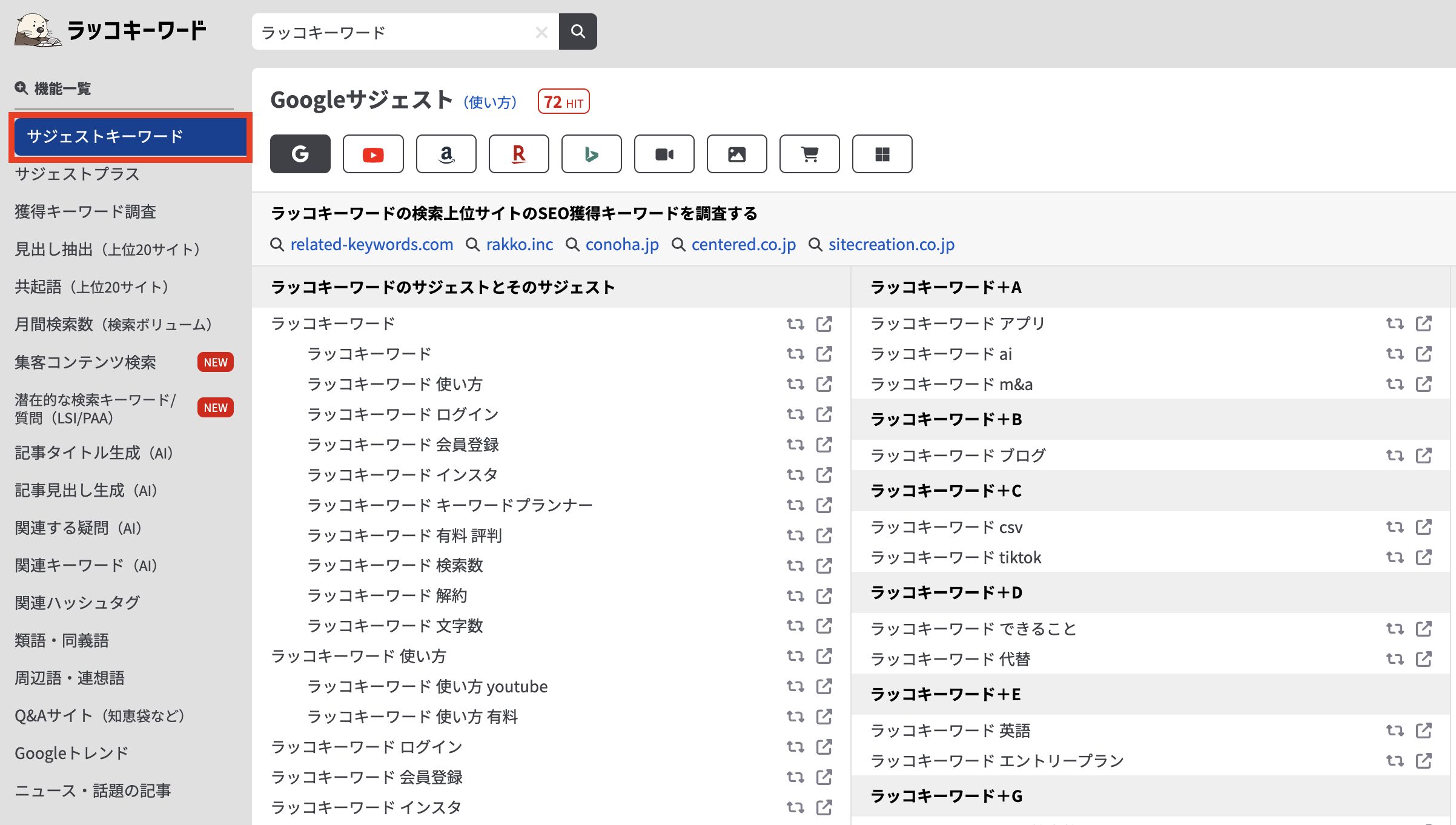Select the Amazon suggest source button
1456x825 pixels.
(x=446, y=154)
